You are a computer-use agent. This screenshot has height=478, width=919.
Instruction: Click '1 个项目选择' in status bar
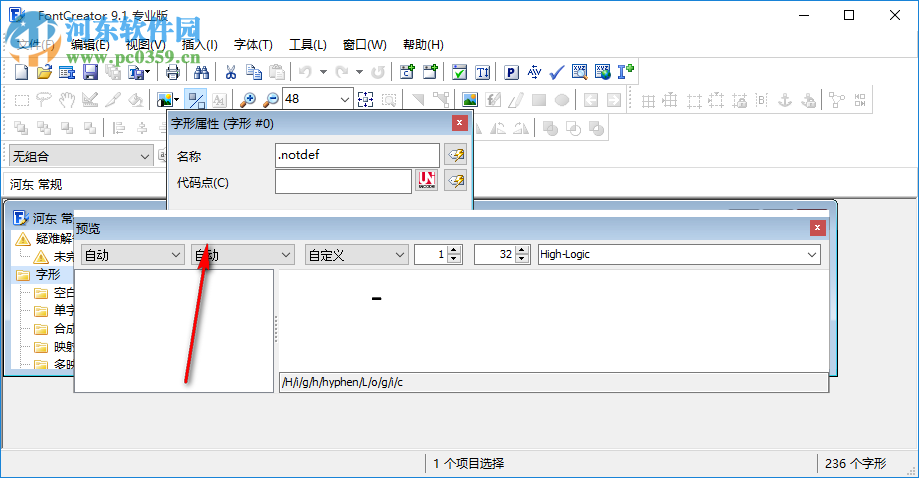point(469,463)
